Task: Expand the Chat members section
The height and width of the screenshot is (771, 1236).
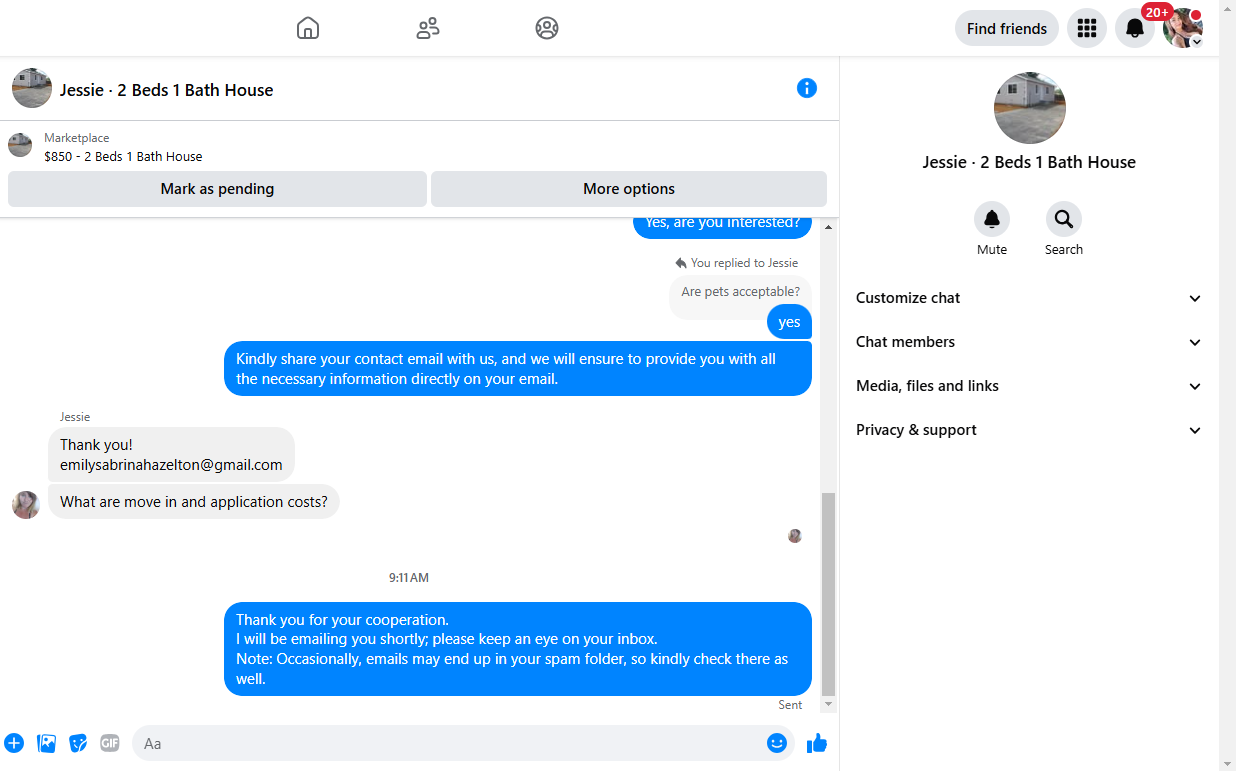Action: [1029, 342]
